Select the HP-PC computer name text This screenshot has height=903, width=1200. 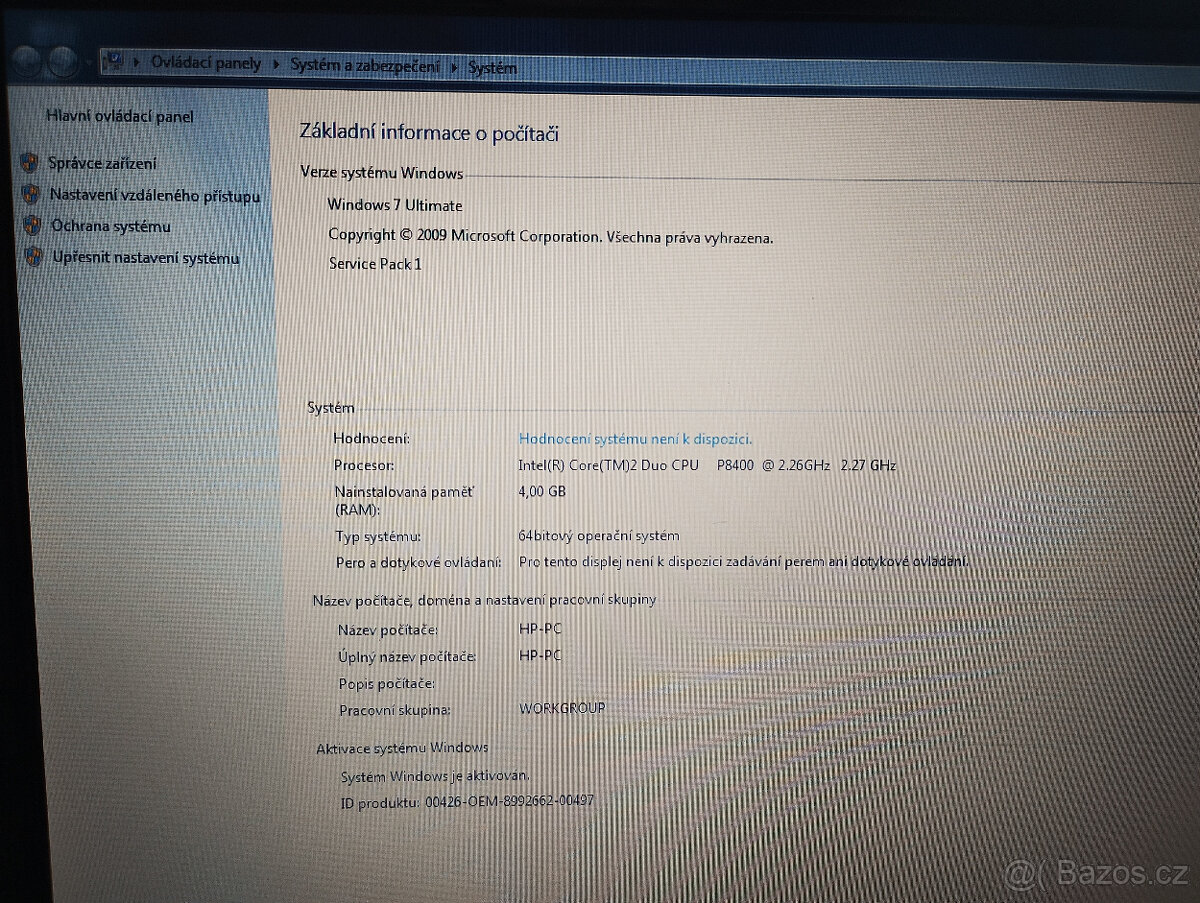[x=539, y=628]
